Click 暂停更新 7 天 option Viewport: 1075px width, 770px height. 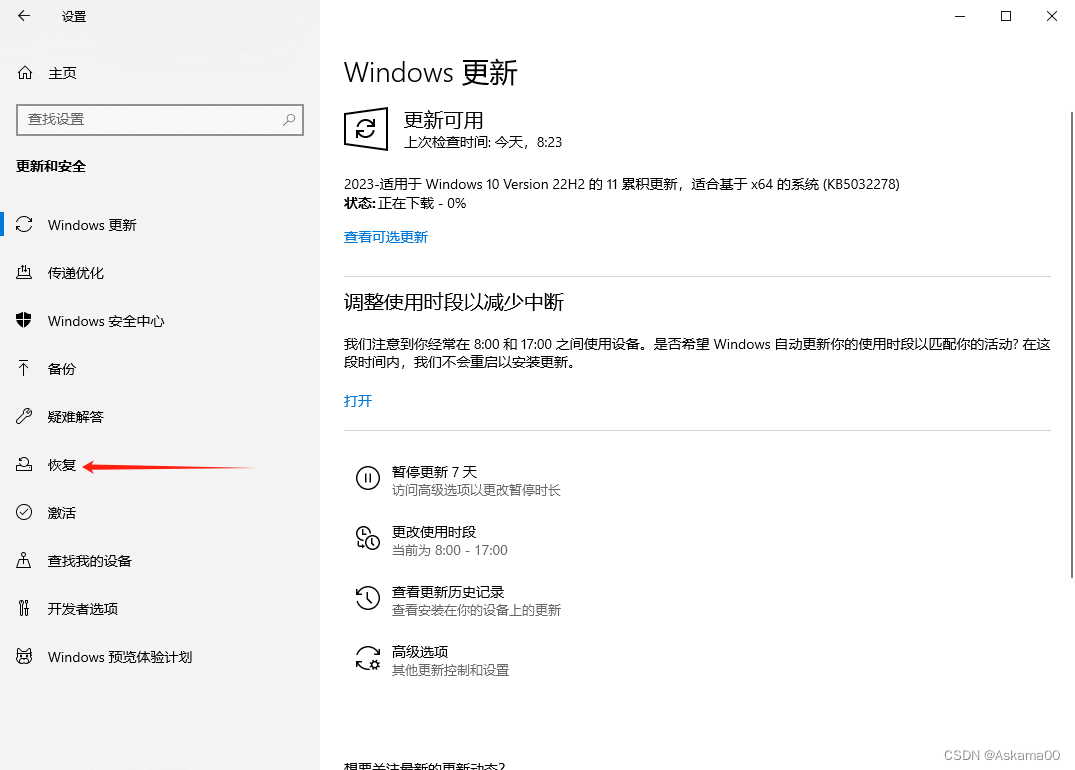458,481
